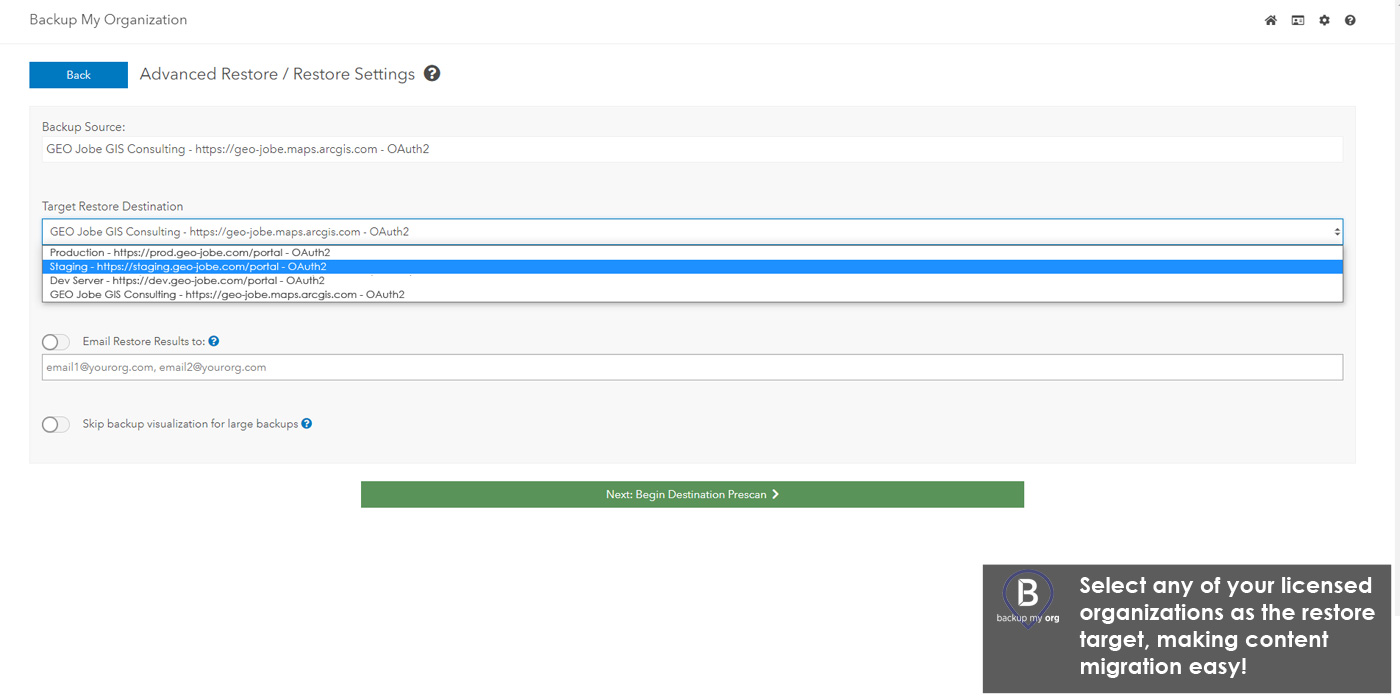
Task: Collapse the Target Restore Destination dropdown
Action: 692,231
